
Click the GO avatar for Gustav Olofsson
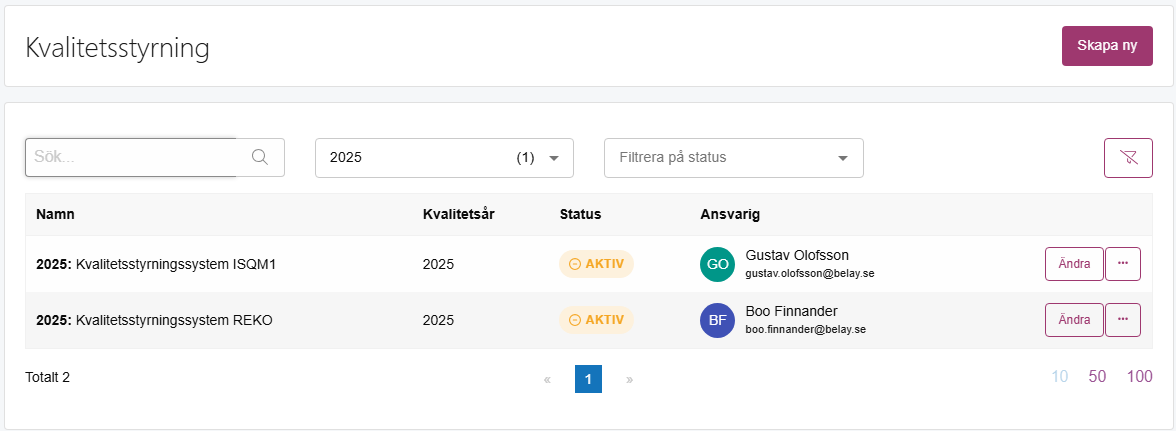point(718,264)
